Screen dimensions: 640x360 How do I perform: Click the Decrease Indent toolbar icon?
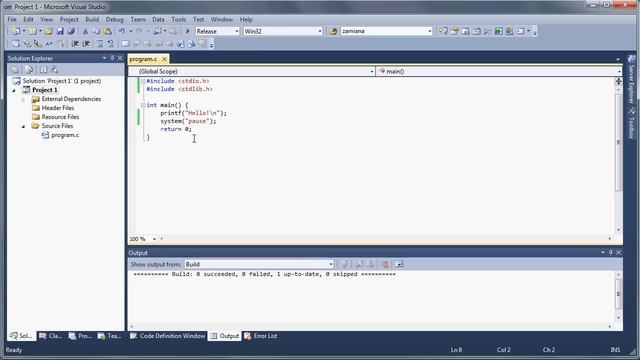(x=75, y=44)
